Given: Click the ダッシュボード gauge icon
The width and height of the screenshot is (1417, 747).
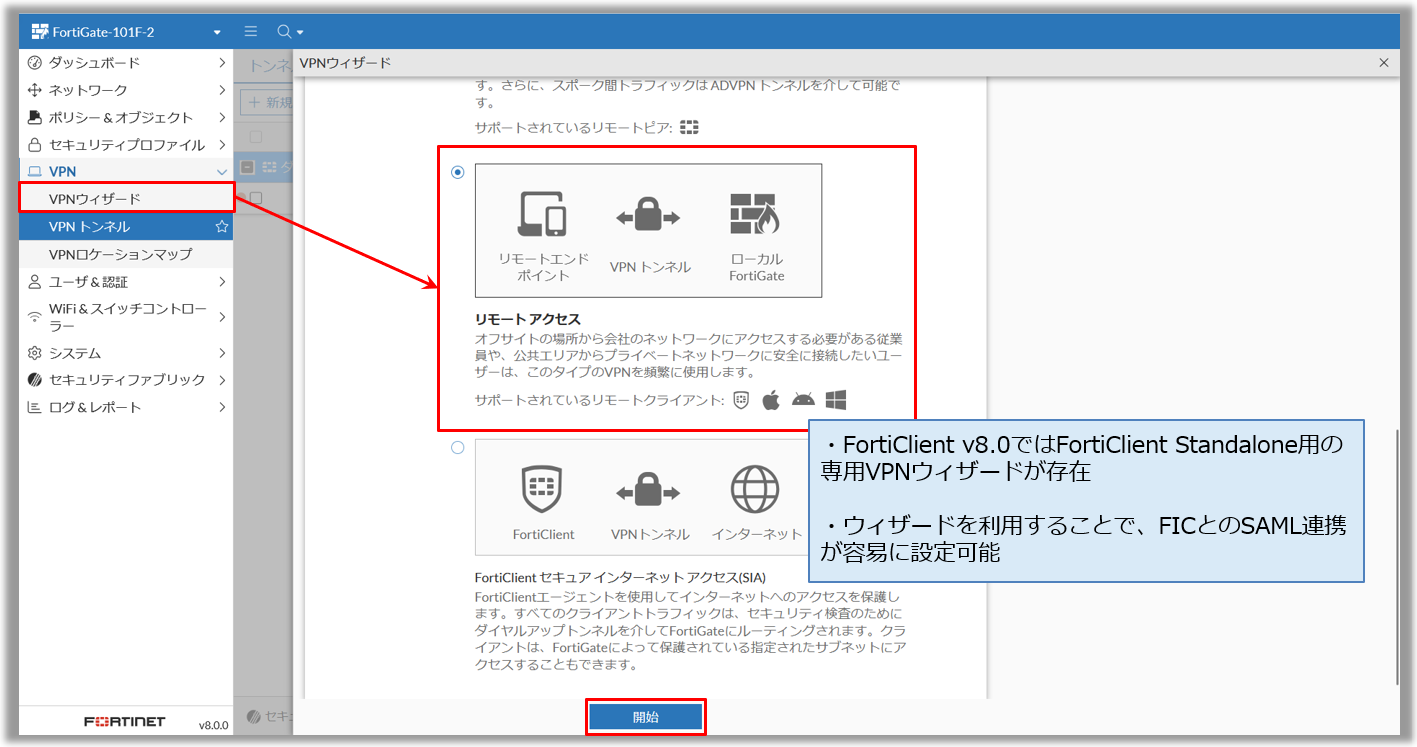Looking at the screenshot, I should click(35, 63).
